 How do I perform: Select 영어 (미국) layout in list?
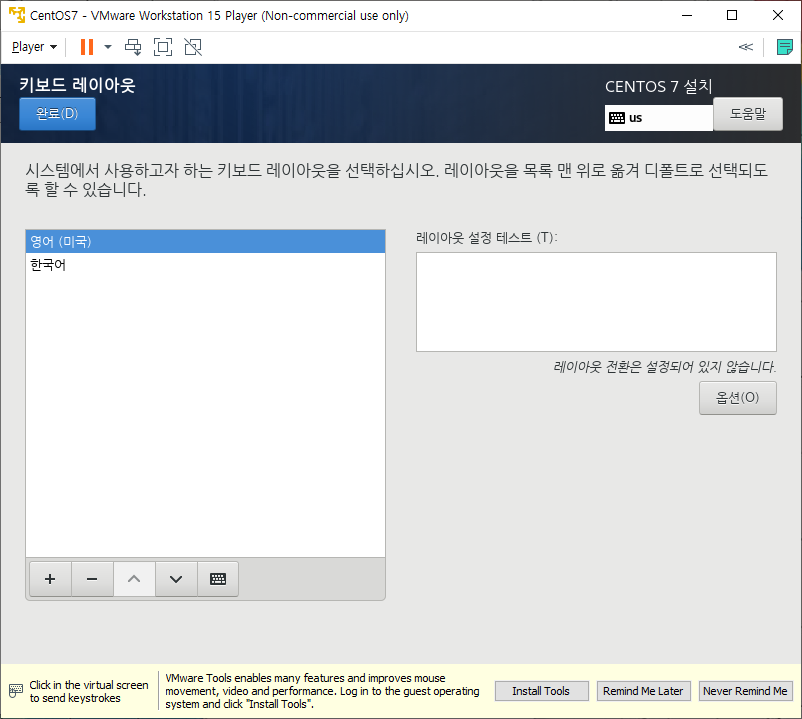point(205,241)
